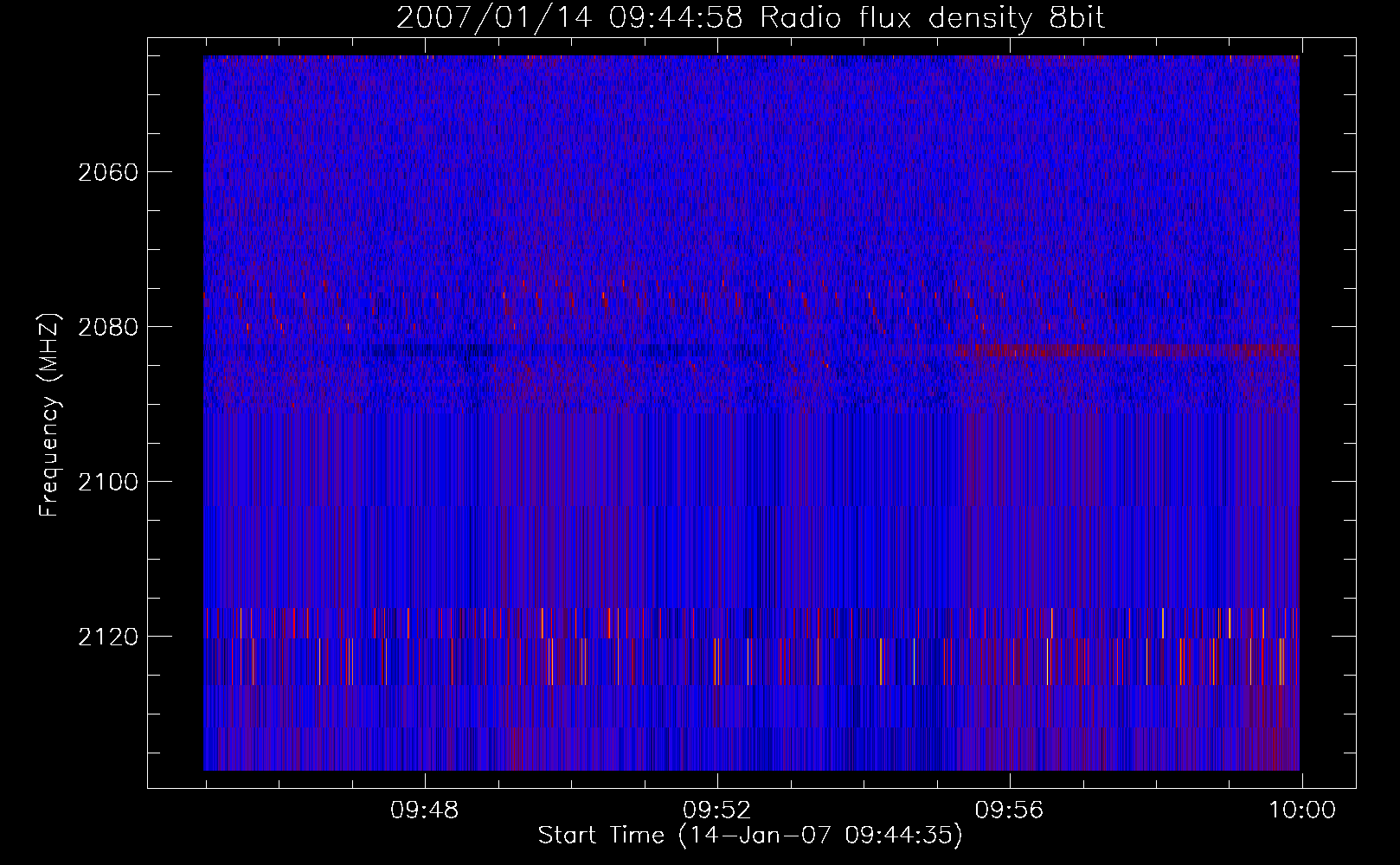Click the 09:56 time tick label
Viewport: 1400px width, 865px height.
point(1009,811)
